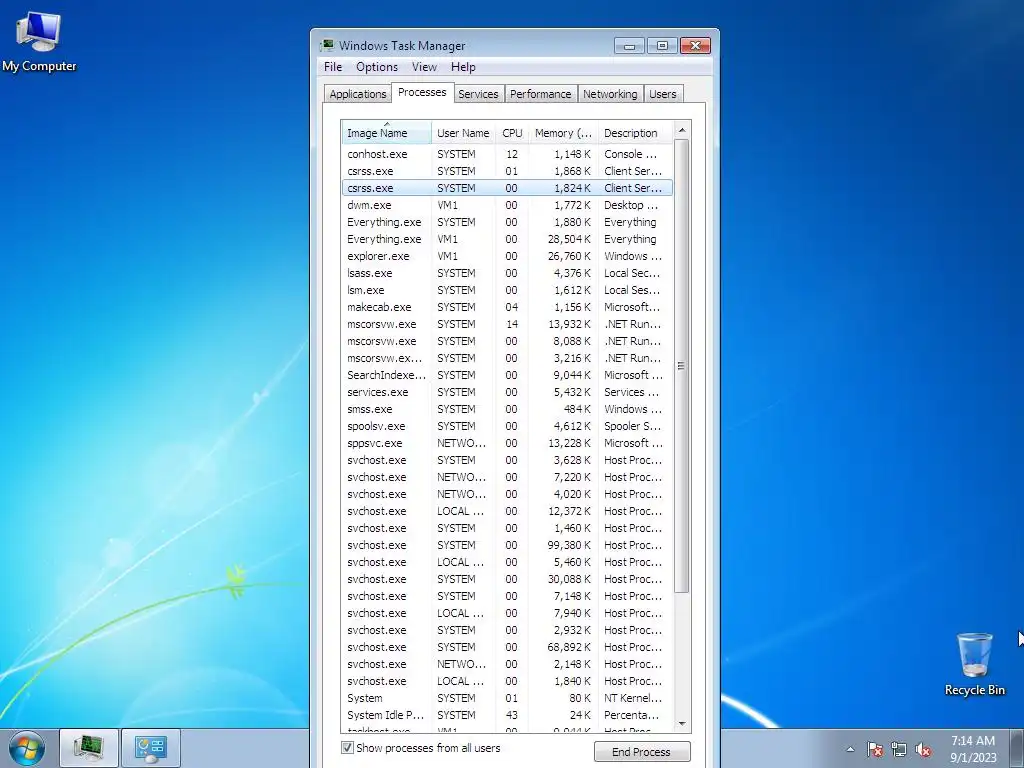The image size is (1024, 768).
Task: Sort by Image Name column header
Action: pos(386,133)
